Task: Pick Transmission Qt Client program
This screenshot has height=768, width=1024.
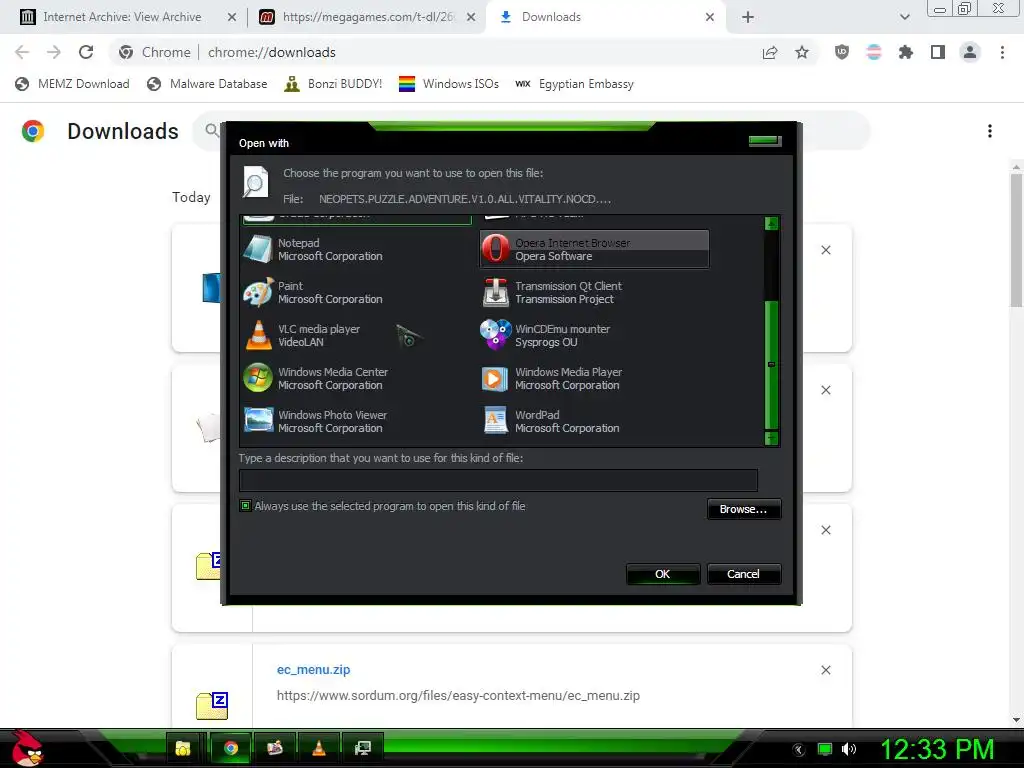Action: (x=594, y=292)
